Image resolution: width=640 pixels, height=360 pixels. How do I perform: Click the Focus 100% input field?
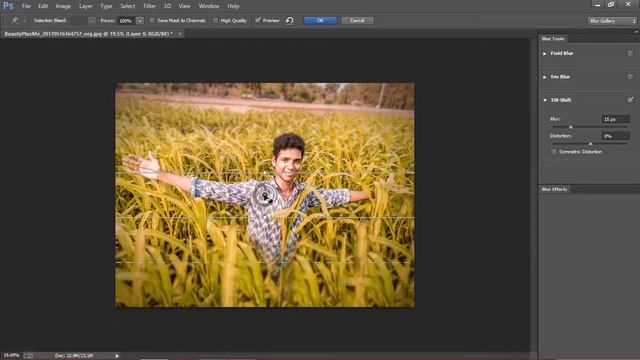(126, 20)
